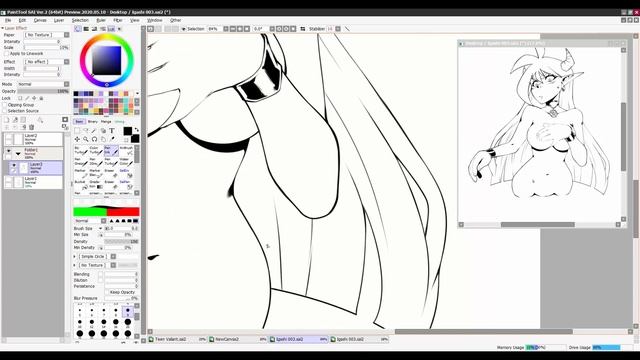Enable the Selection Source checkbox
The image size is (640, 360).
coord(4,111)
